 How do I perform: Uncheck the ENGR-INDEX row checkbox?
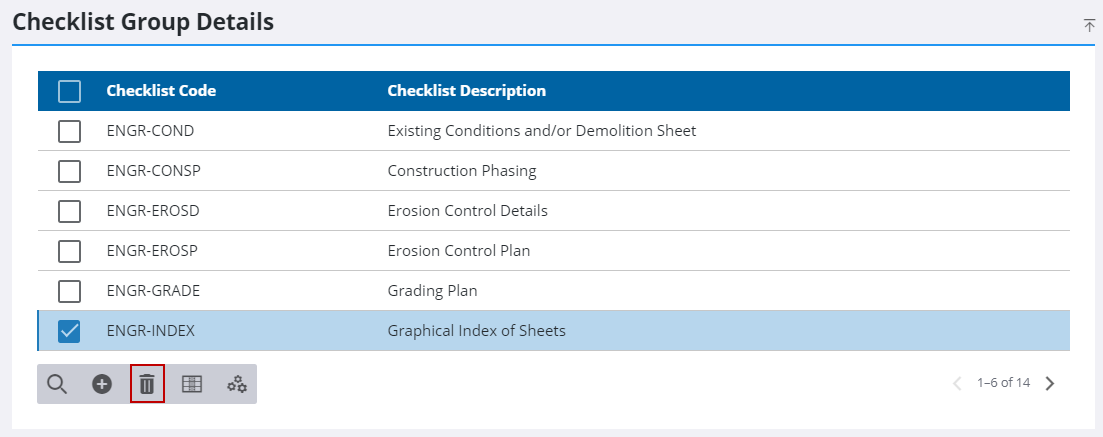click(x=69, y=331)
